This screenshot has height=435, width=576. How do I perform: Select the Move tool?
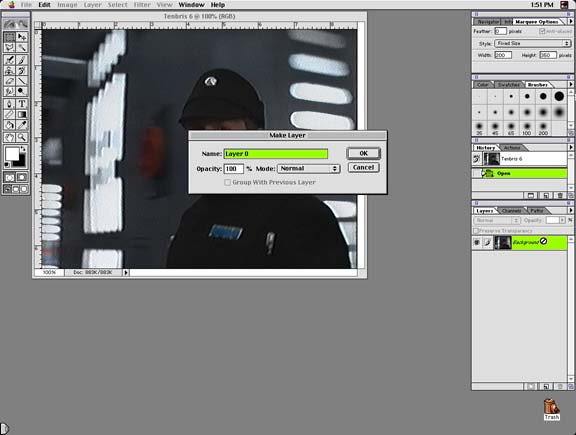coord(22,36)
